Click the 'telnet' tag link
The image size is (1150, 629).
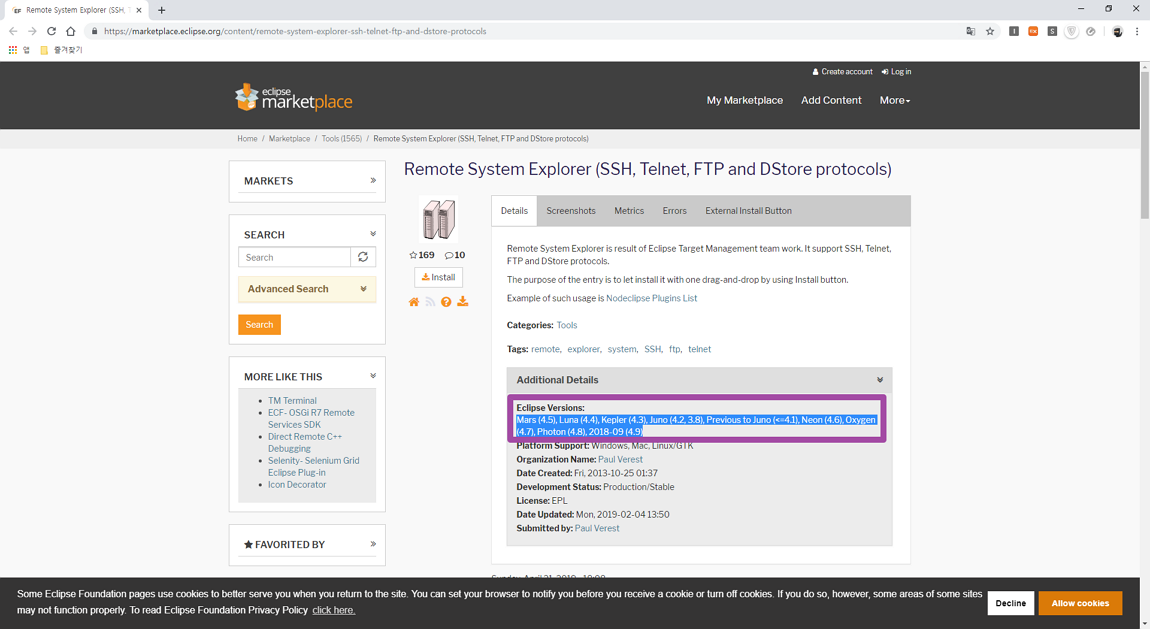pyautogui.click(x=700, y=350)
